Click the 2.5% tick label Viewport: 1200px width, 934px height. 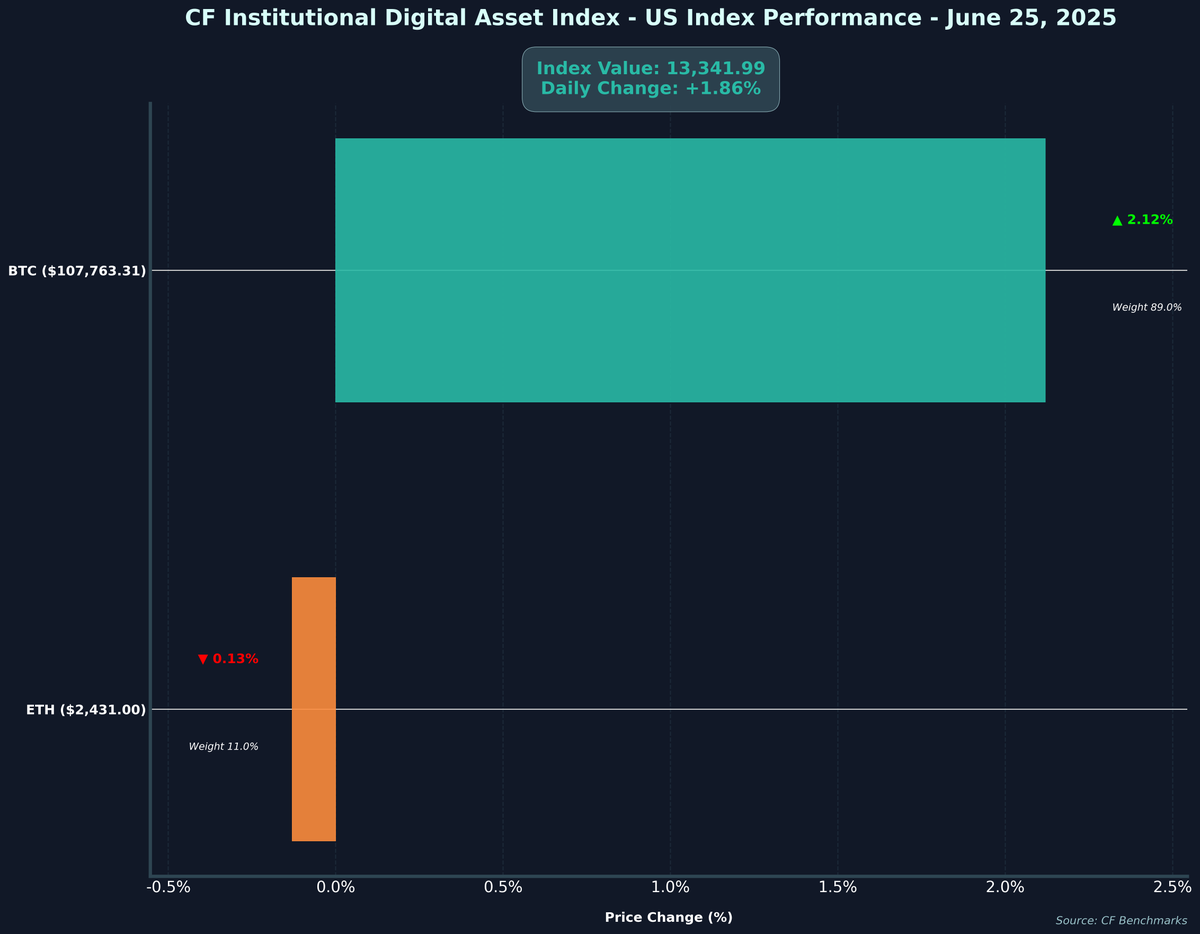pyautogui.click(x=1172, y=886)
